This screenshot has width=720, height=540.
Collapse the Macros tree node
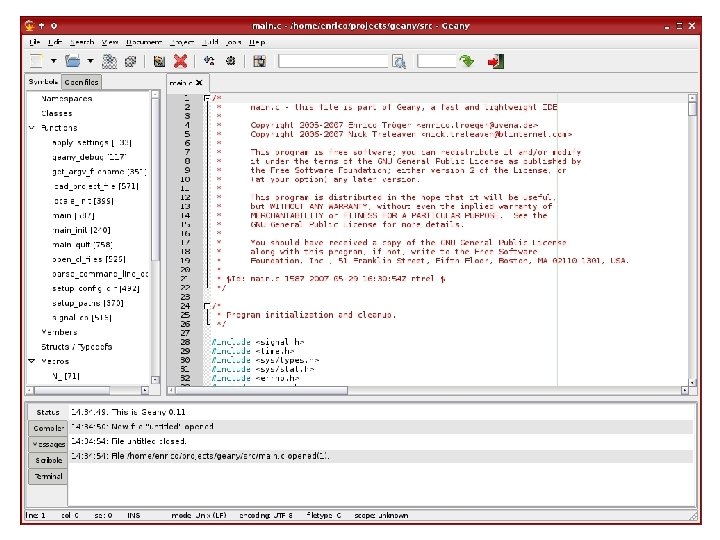(32, 361)
